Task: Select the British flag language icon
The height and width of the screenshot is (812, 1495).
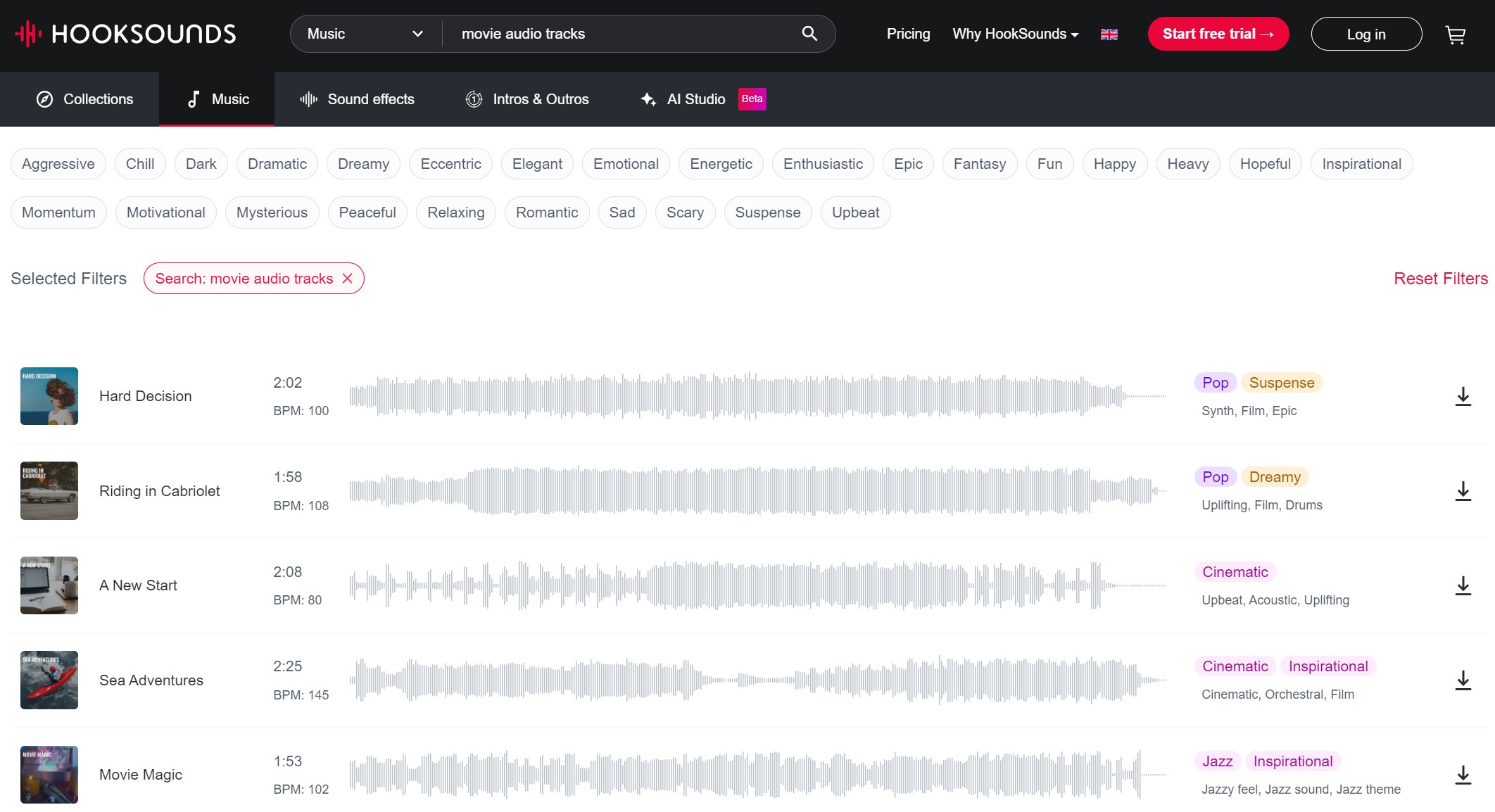Action: pyautogui.click(x=1109, y=33)
